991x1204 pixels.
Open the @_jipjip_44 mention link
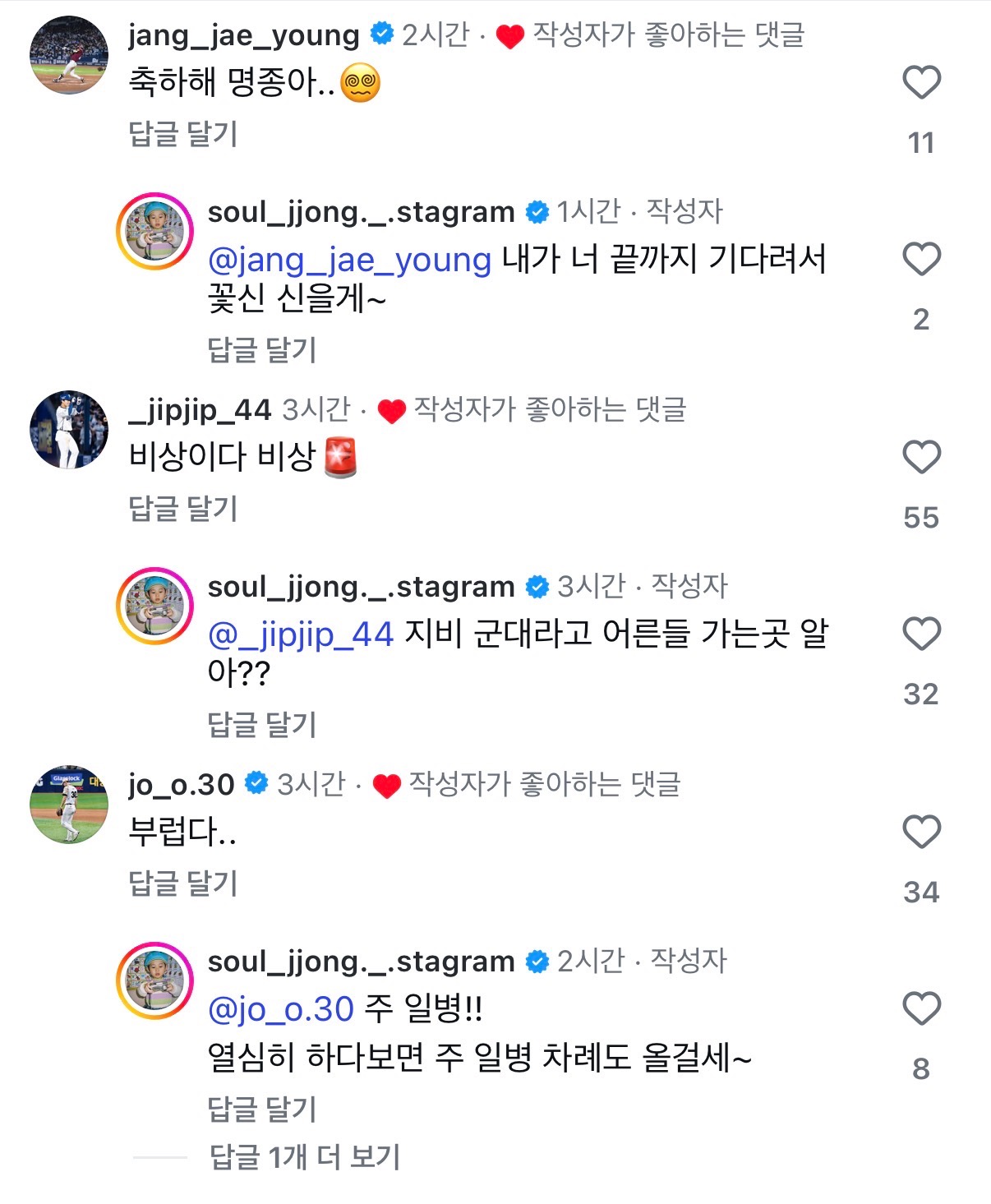301,634
